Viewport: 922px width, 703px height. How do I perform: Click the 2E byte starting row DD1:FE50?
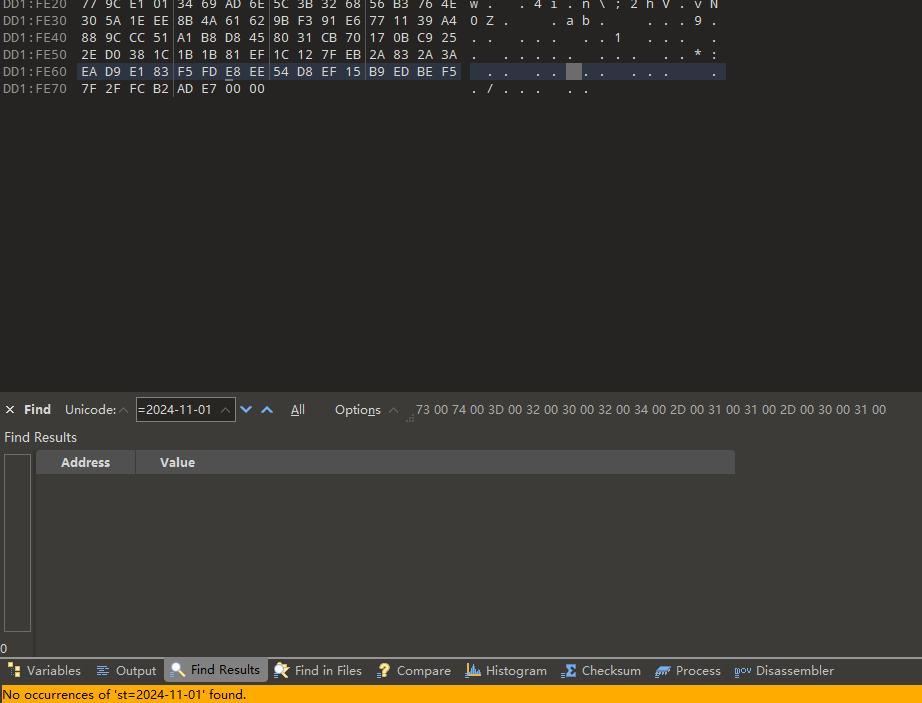pyautogui.click(x=89, y=55)
